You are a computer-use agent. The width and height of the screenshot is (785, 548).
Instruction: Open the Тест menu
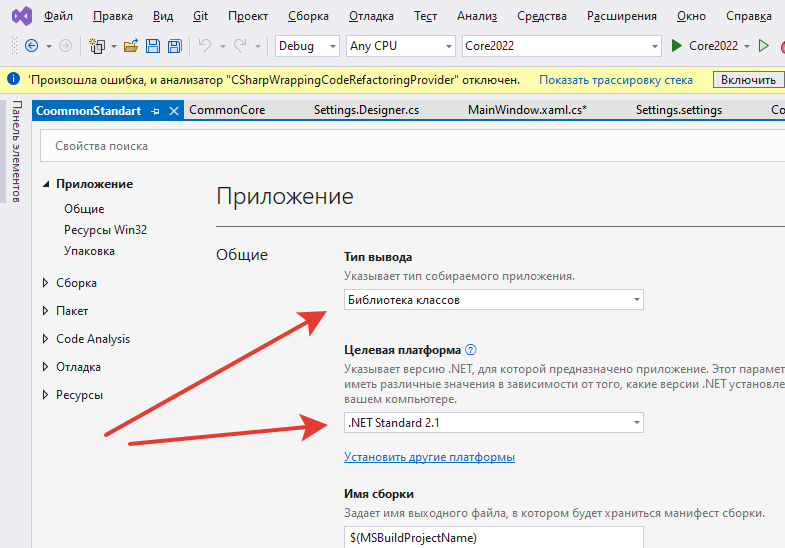[x=425, y=16]
